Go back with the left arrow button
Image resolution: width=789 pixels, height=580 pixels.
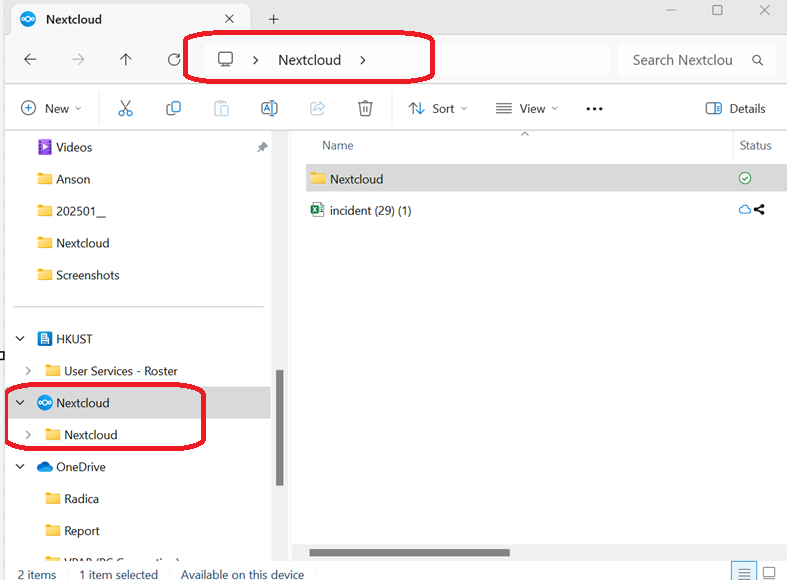[30, 59]
